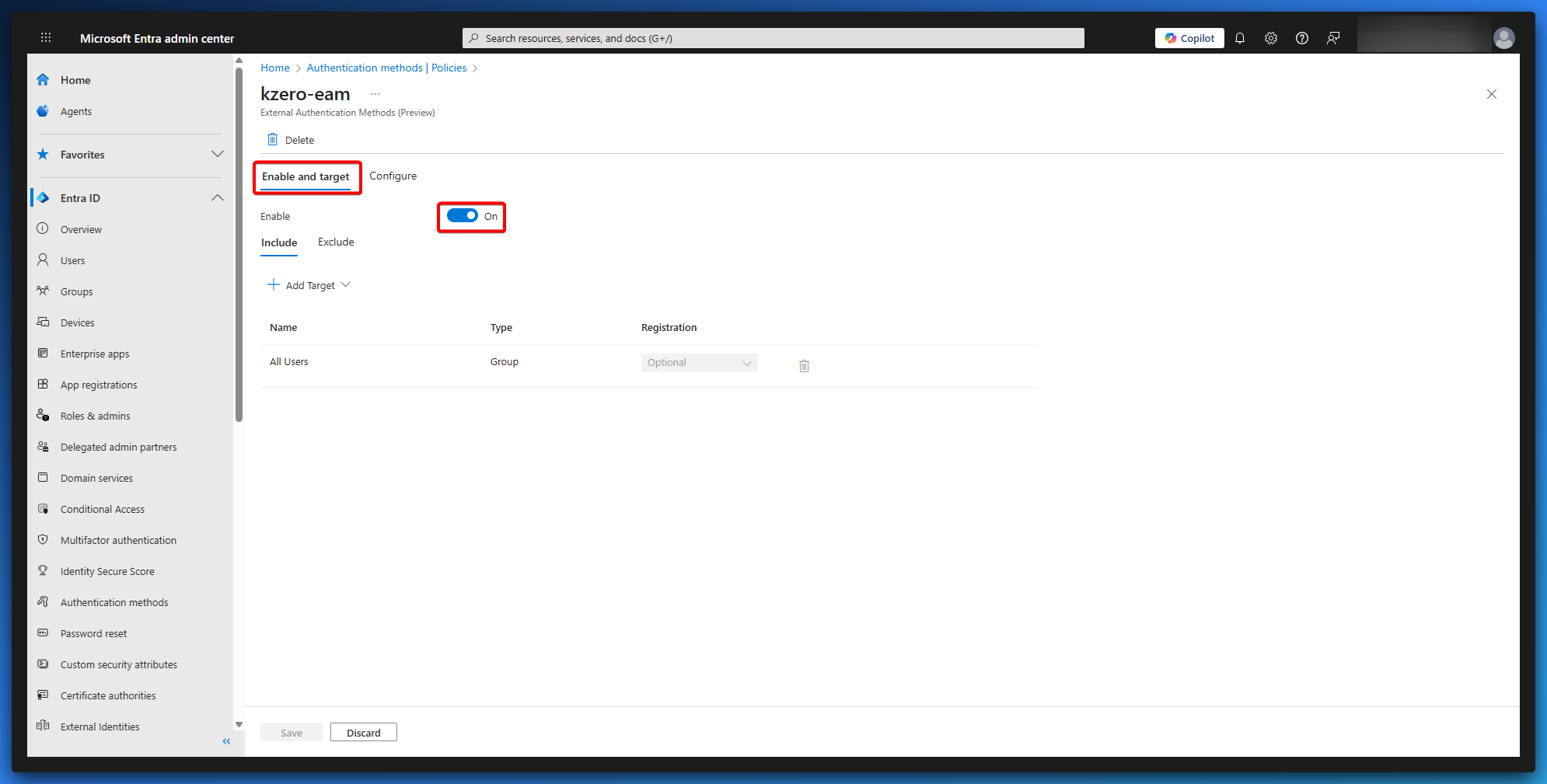Switch to the Exclude tab
The width and height of the screenshot is (1547, 784).
click(x=336, y=242)
